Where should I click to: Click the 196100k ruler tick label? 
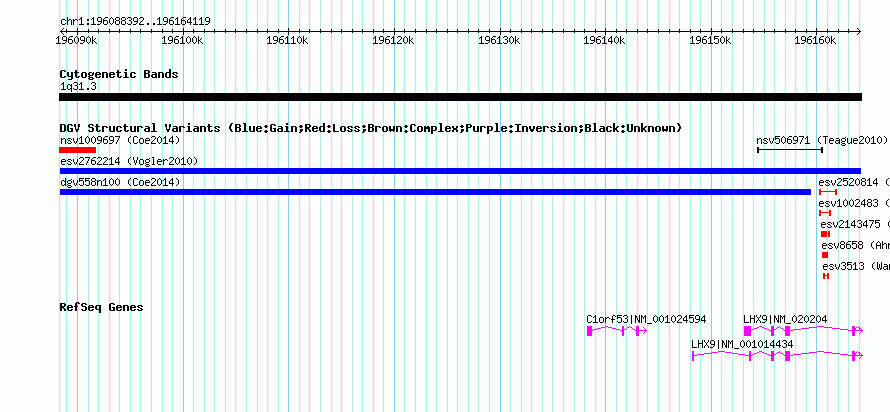click(x=182, y=41)
